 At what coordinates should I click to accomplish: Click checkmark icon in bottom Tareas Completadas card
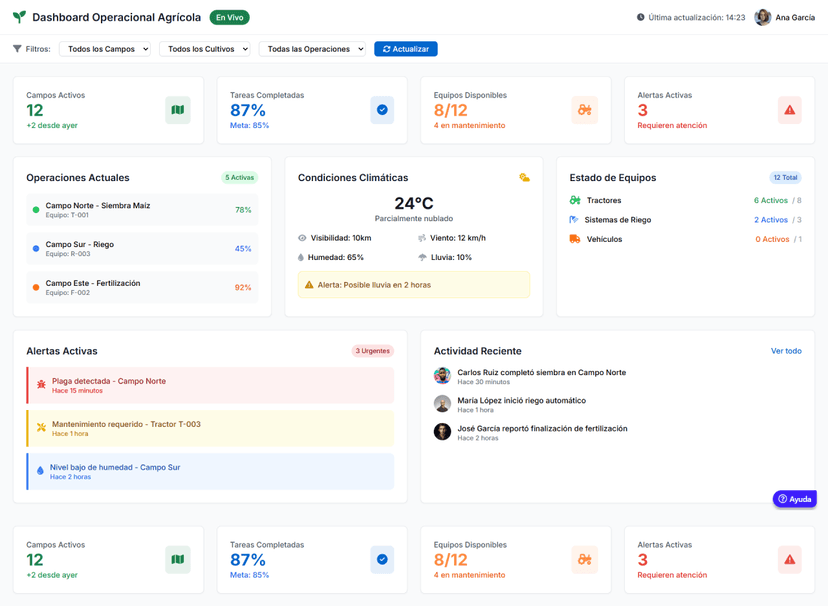click(382, 560)
